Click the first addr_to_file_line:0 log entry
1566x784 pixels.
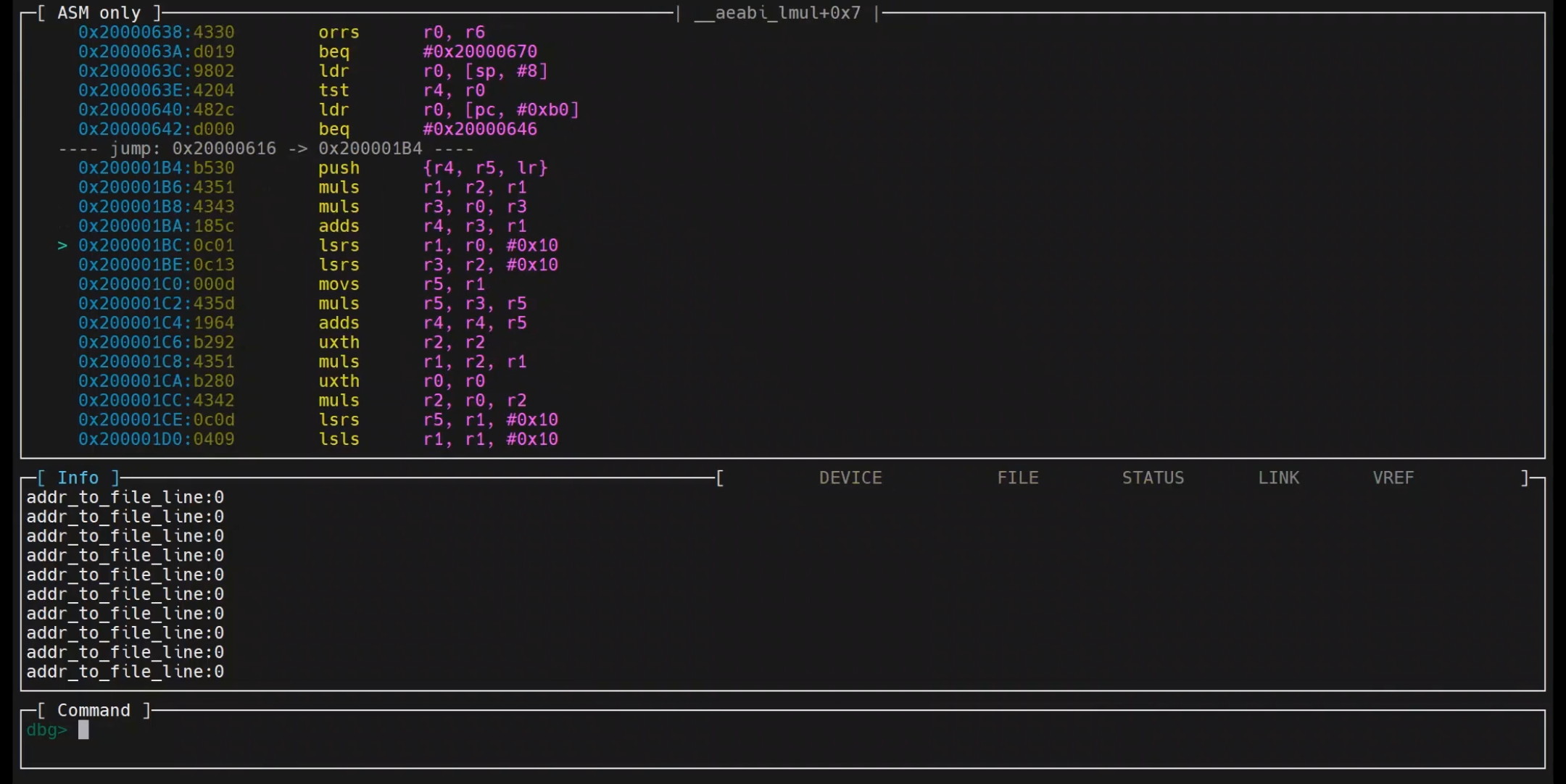coord(125,497)
